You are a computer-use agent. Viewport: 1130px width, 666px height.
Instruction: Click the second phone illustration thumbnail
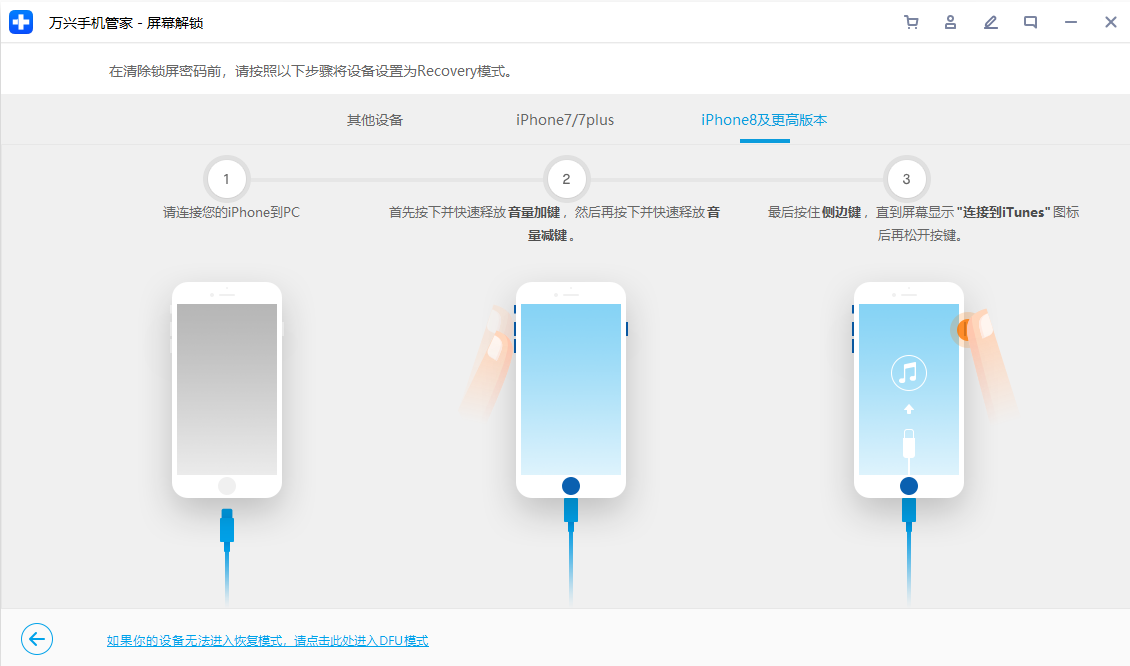(569, 390)
